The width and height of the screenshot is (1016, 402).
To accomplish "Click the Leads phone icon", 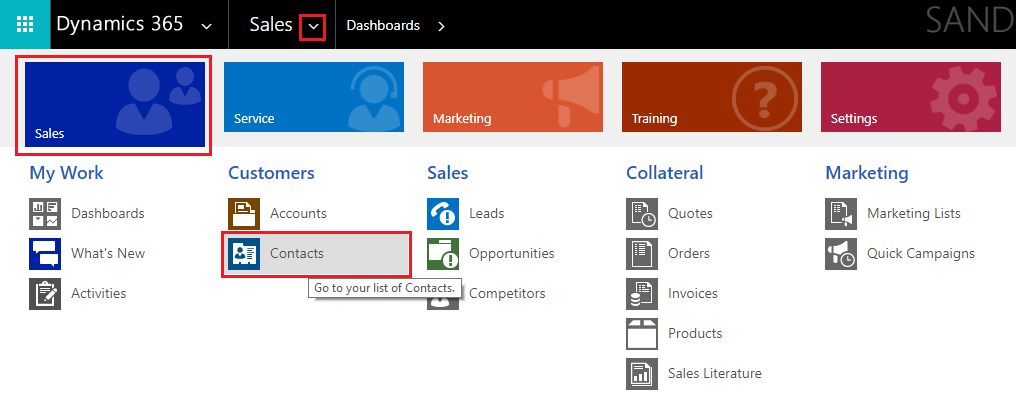I will tap(443, 213).
